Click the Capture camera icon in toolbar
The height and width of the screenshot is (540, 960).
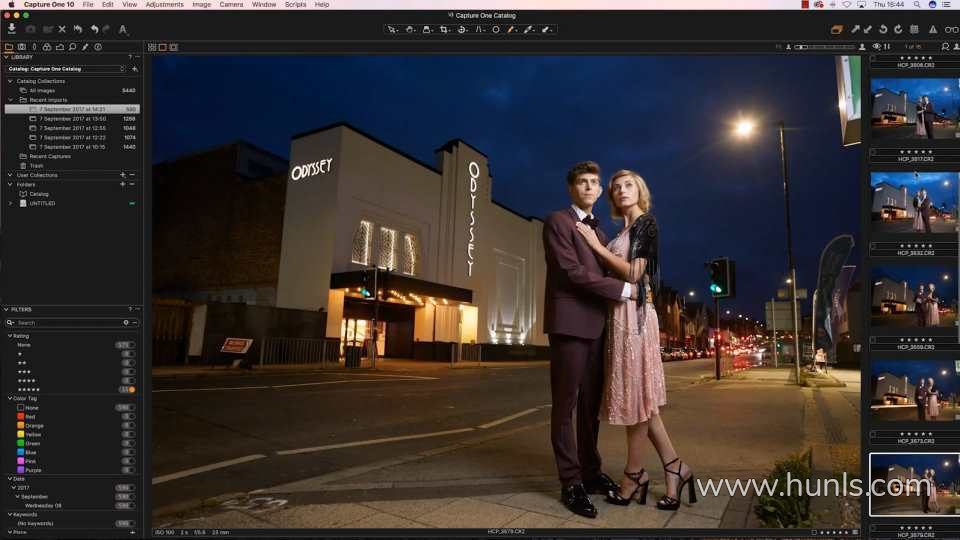31,29
